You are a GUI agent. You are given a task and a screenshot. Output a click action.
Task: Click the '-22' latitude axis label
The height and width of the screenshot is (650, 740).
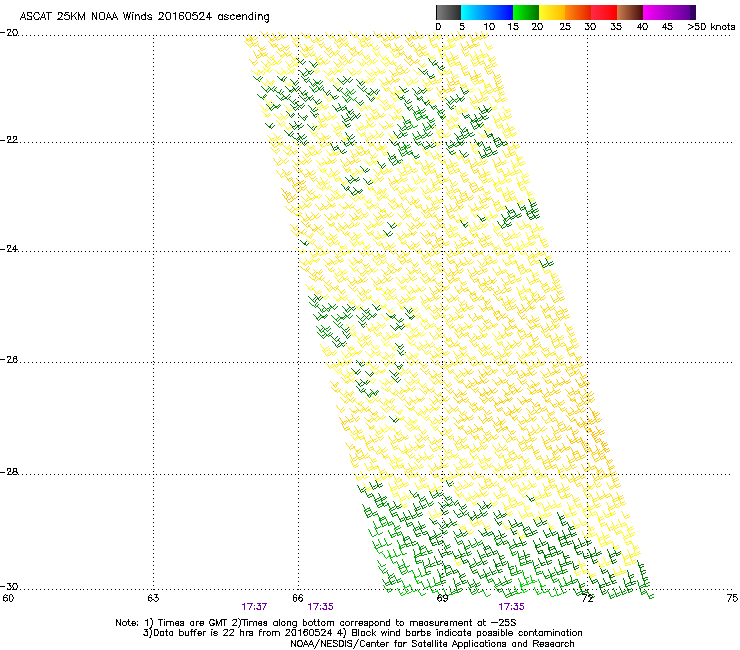coord(9,140)
